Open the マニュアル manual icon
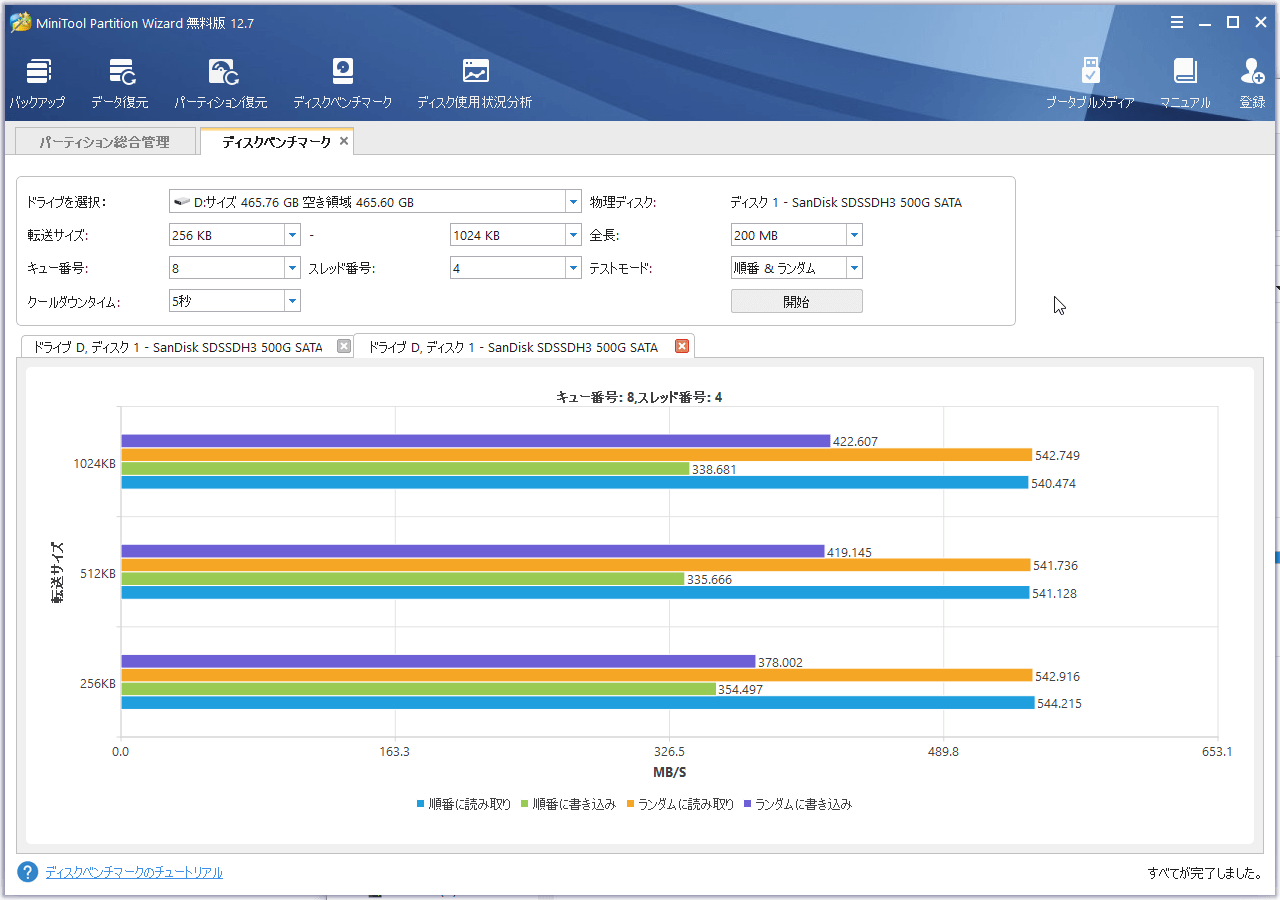Image resolution: width=1280 pixels, height=900 pixels. tap(1185, 83)
